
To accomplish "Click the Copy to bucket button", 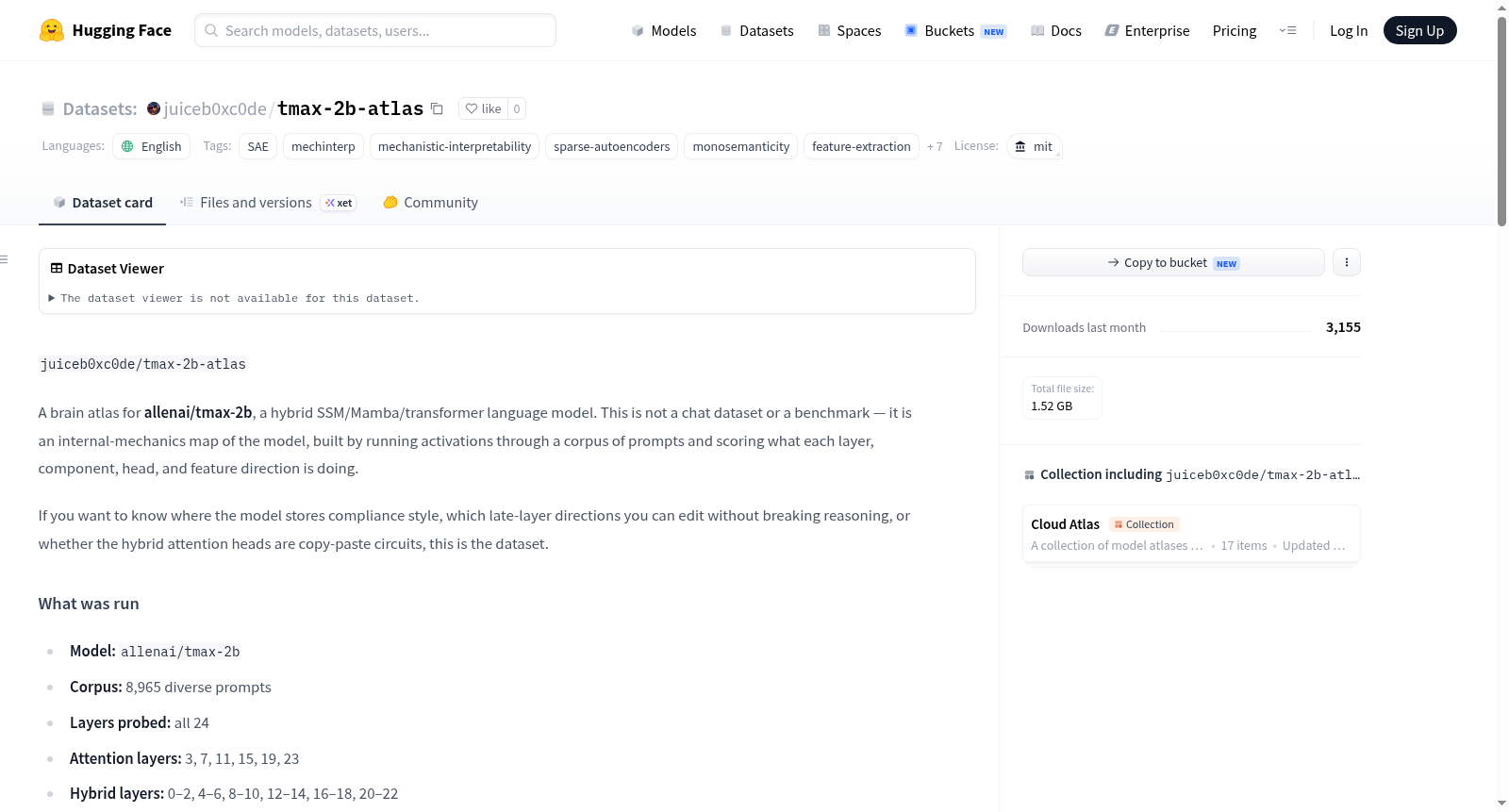I will coord(1173,262).
